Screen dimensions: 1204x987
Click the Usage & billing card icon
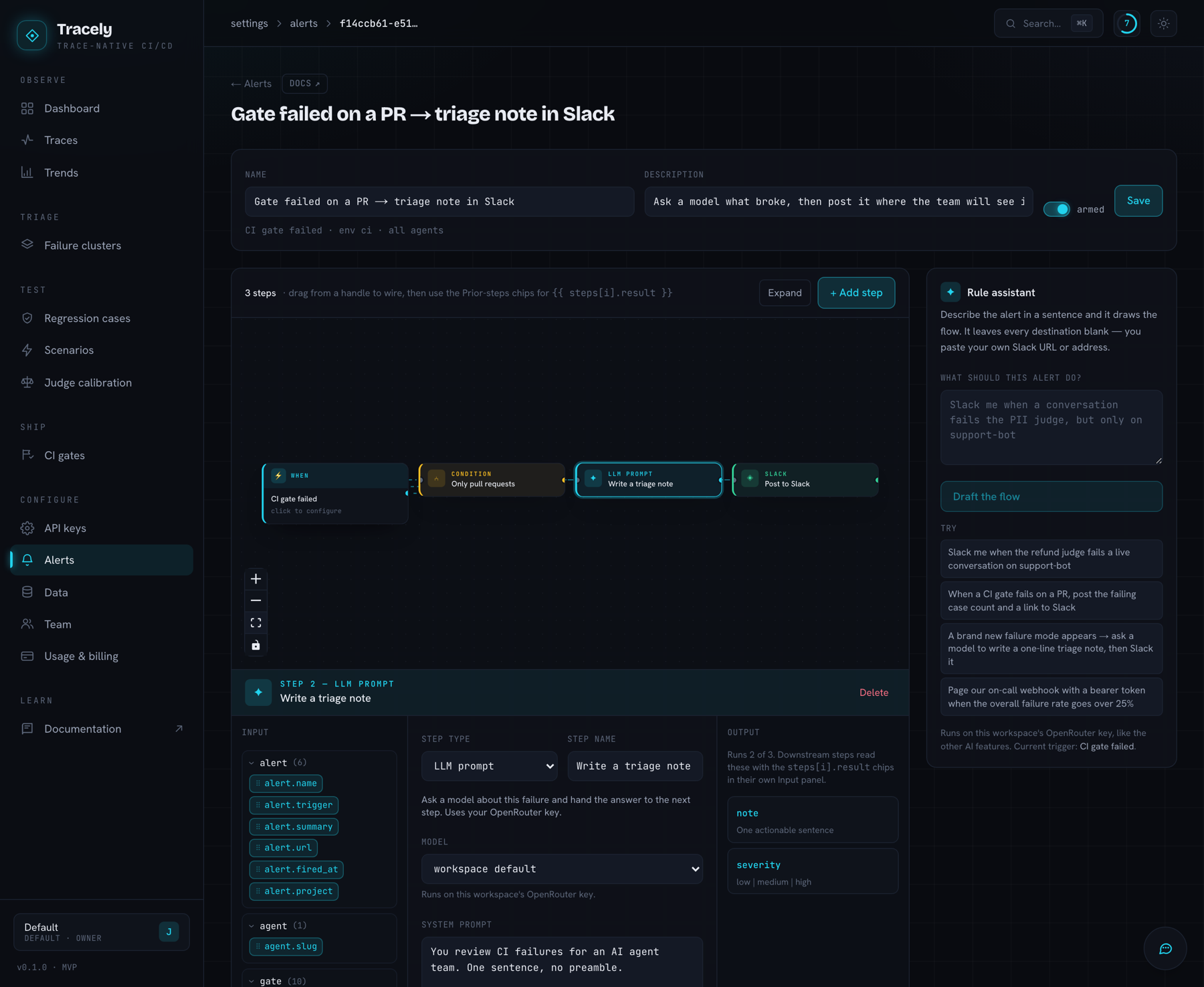[x=27, y=656]
